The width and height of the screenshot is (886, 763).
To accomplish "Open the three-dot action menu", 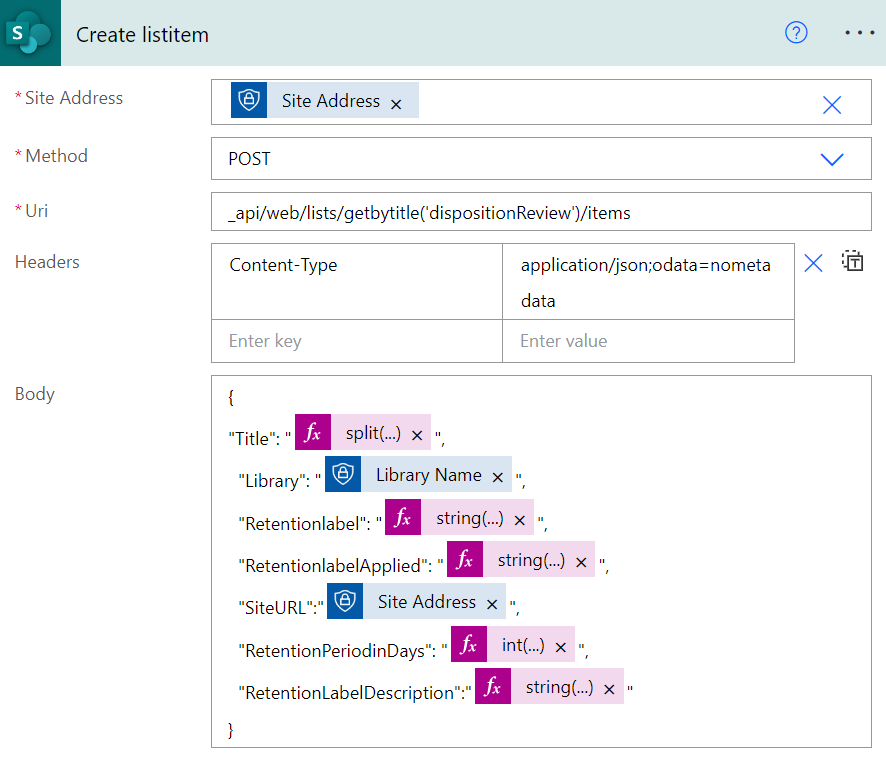I will [859, 33].
